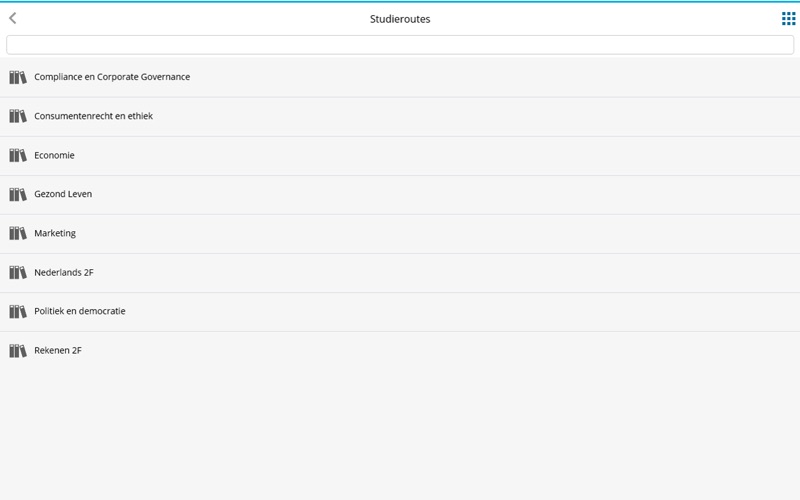This screenshot has width=800, height=500.
Task: Click books icon next to Nederlands 2F
Action: (18, 272)
